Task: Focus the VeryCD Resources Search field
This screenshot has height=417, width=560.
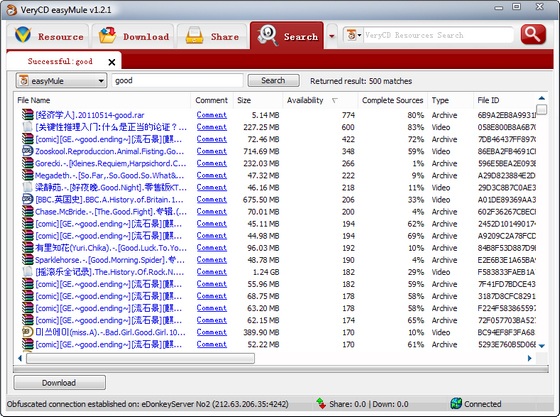Action: pos(438,35)
